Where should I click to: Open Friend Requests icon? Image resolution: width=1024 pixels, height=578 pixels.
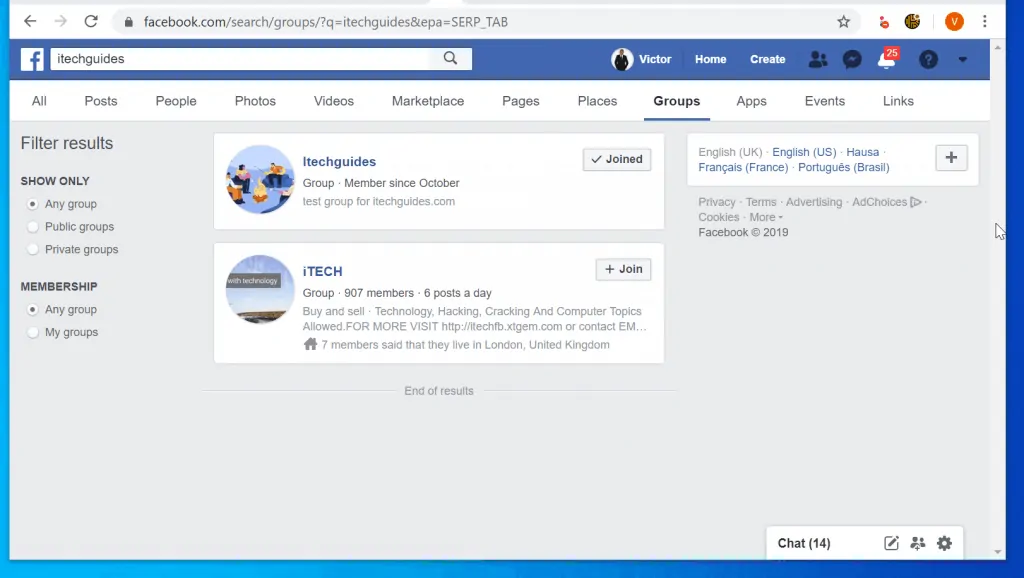(818, 59)
